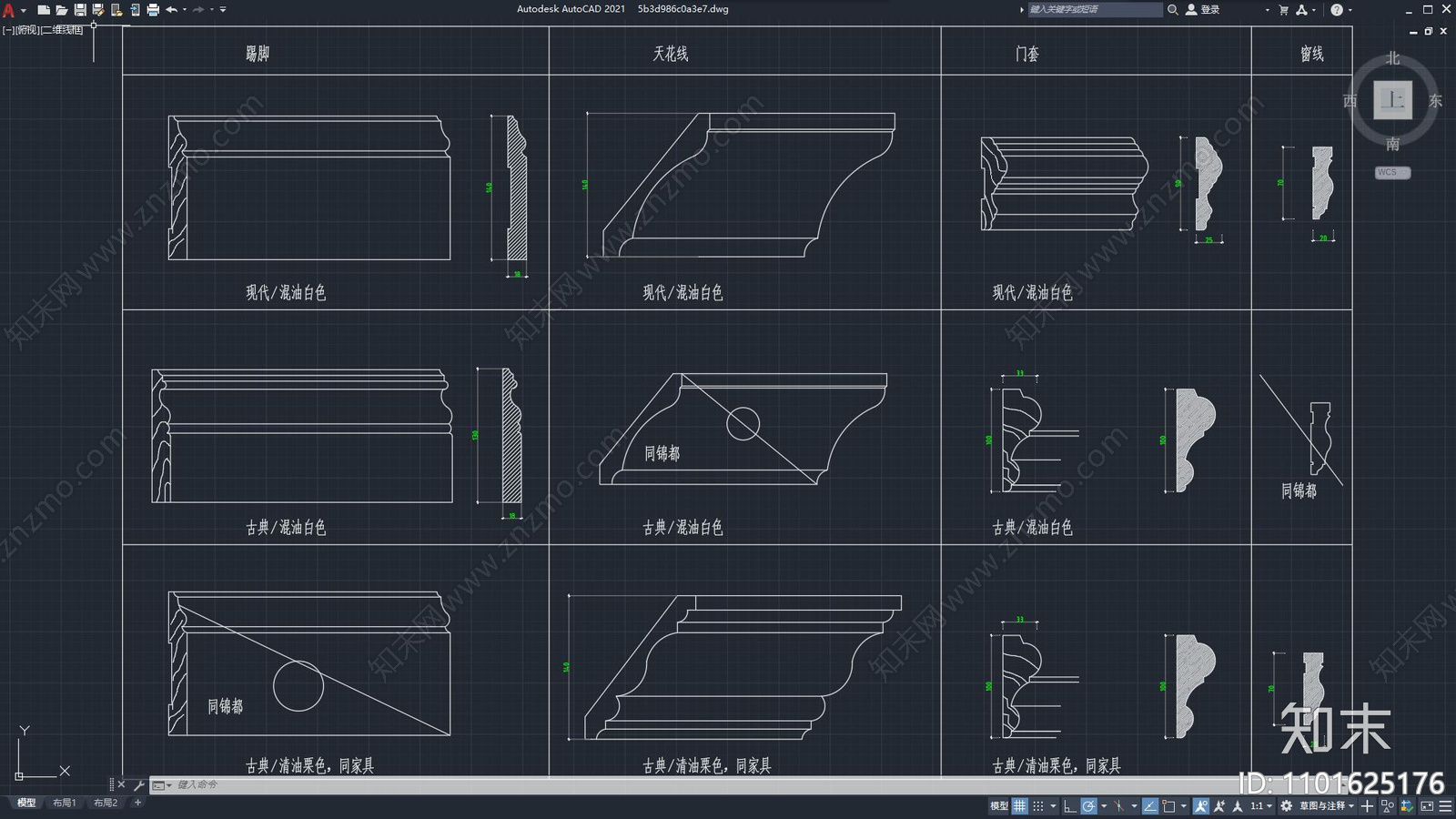This screenshot has height=819, width=1456.
Task: Click the Autodesk connect triangle icon
Action: coord(1301,9)
